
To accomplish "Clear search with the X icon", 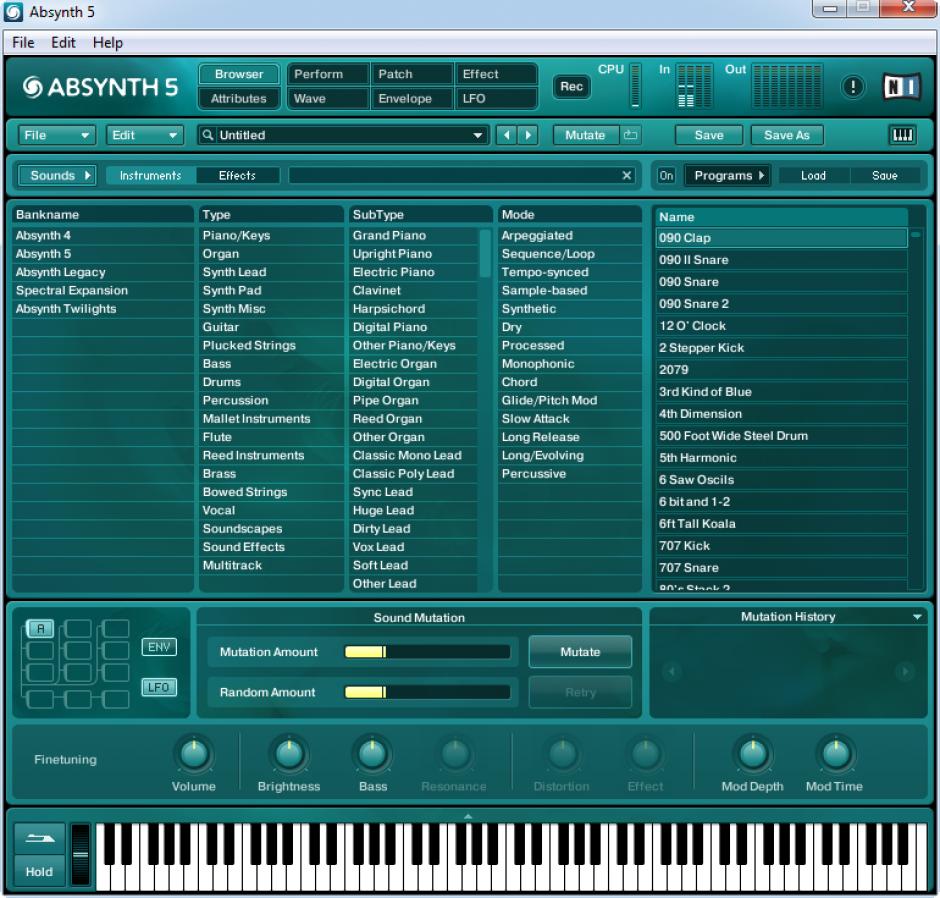I will tap(626, 175).
